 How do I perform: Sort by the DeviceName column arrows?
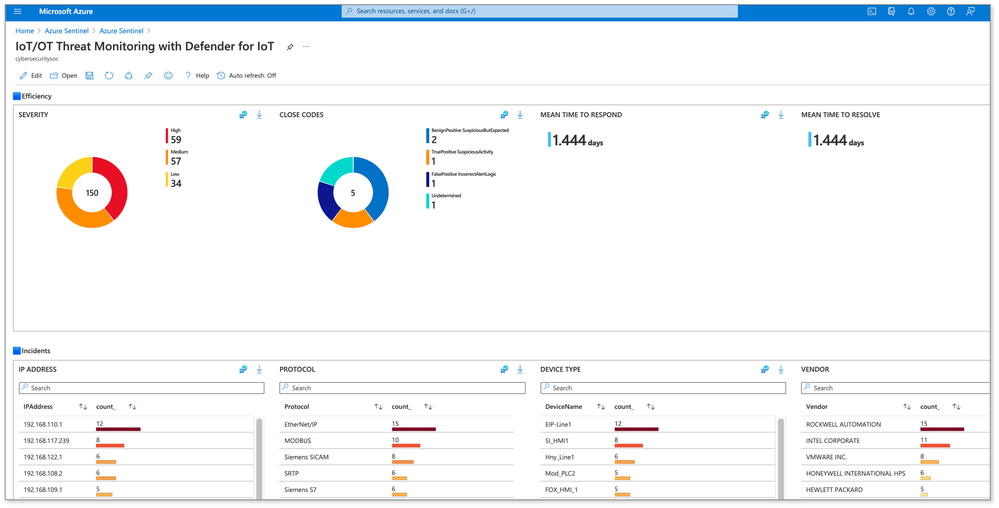(601, 407)
